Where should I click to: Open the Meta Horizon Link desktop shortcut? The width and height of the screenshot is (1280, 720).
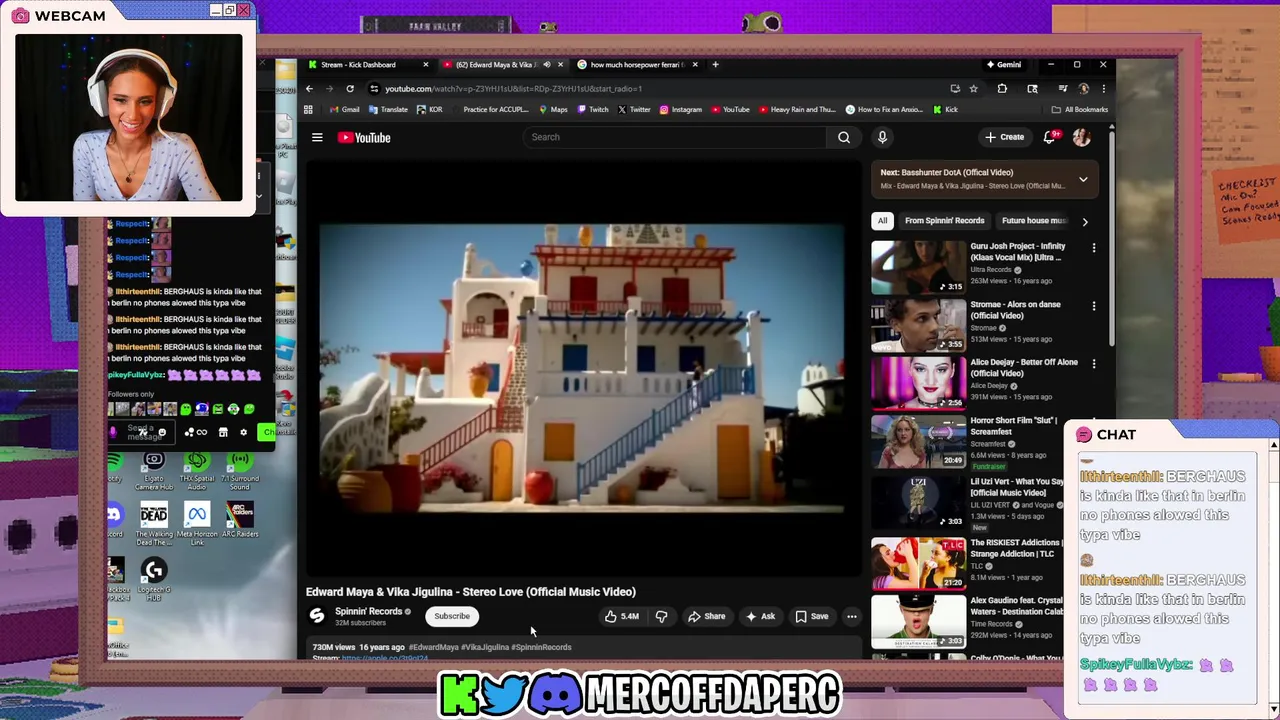pyautogui.click(x=197, y=525)
